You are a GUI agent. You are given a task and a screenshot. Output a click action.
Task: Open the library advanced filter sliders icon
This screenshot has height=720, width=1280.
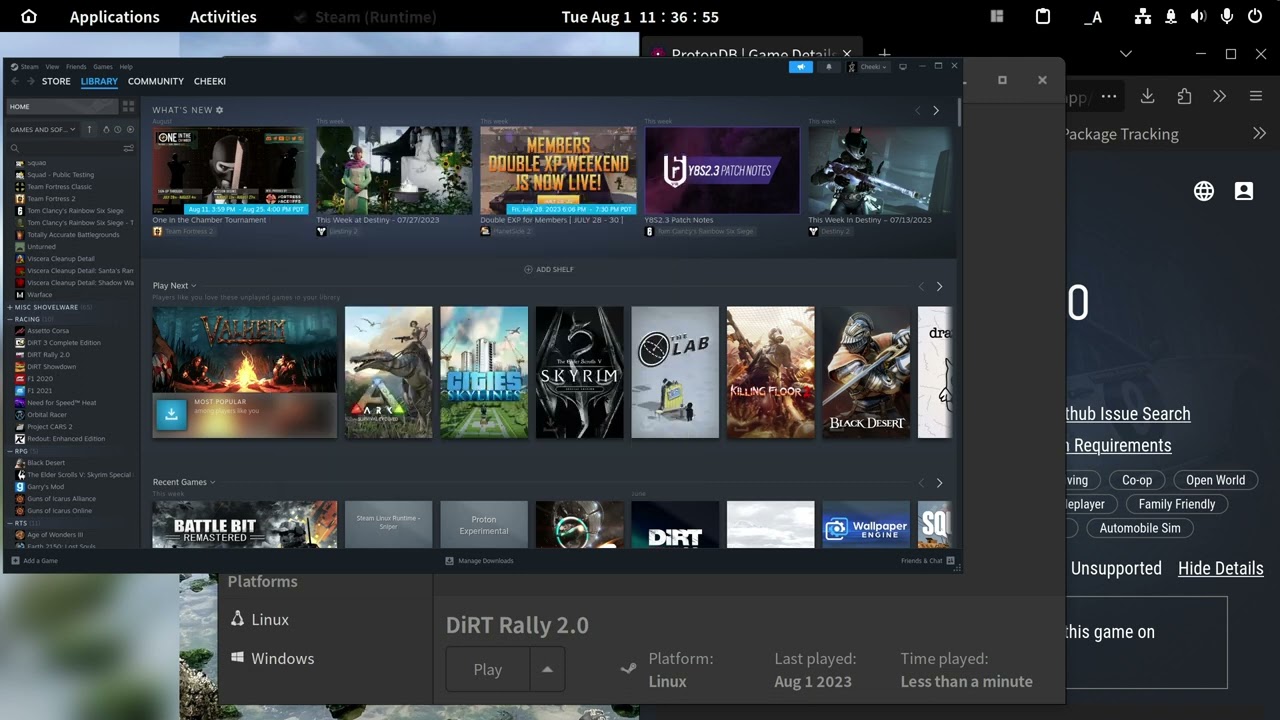pyautogui.click(x=128, y=148)
